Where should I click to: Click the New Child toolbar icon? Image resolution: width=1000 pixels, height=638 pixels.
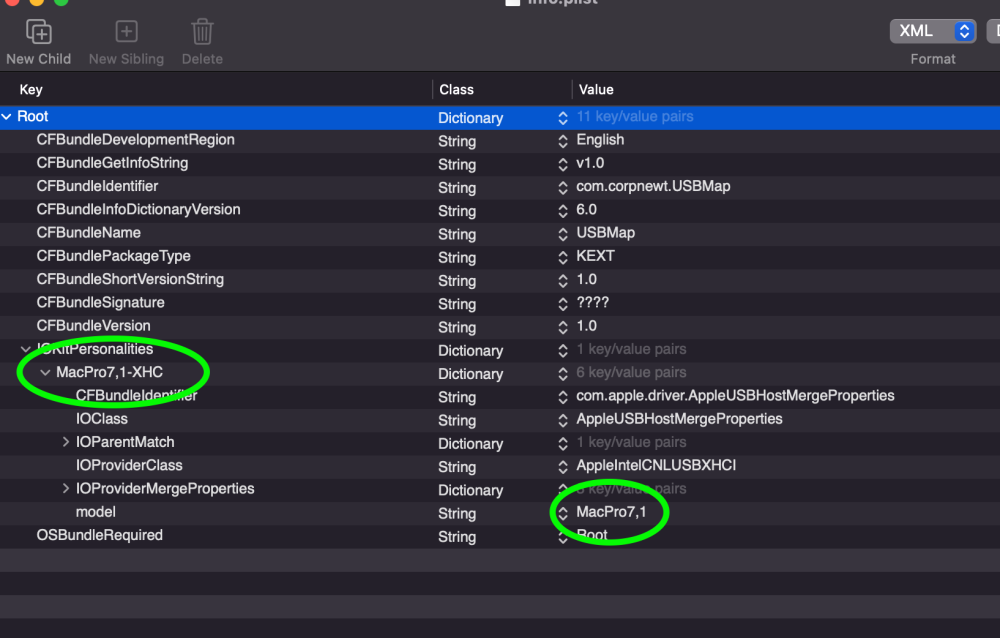(x=38, y=32)
